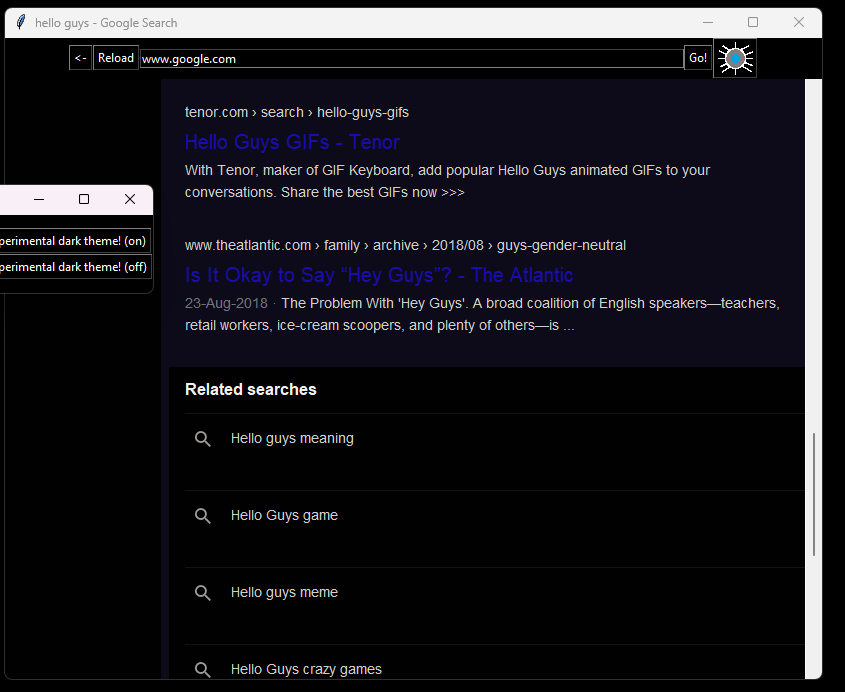Click the back arrow icon
This screenshot has width=845, height=692.
click(80, 57)
